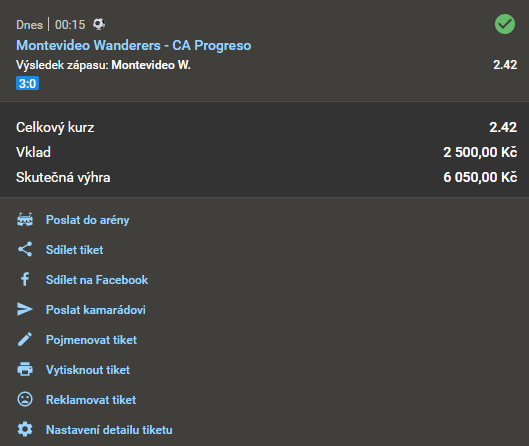Click the pencil rename icon
Viewport: 529px width, 446px height.
tap(25, 339)
